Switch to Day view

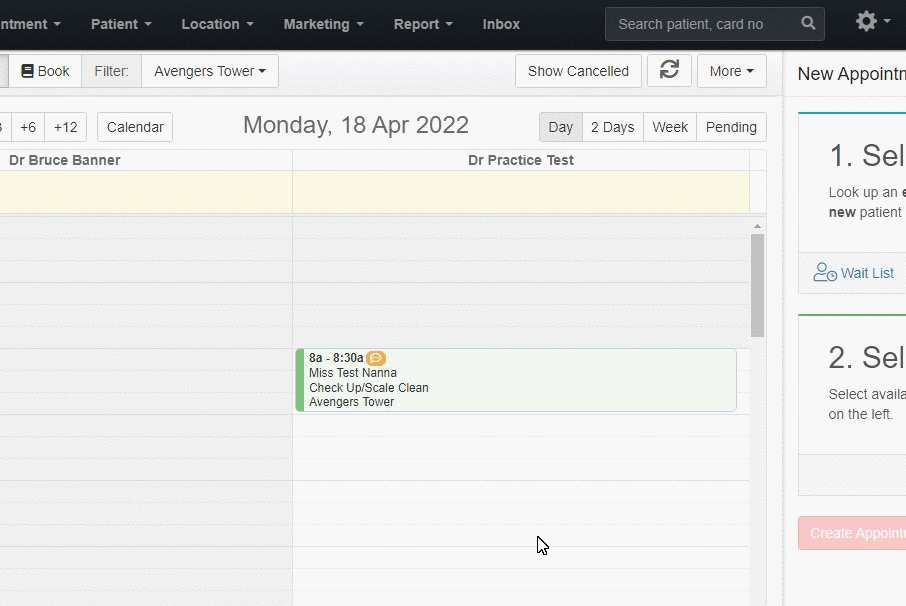[x=560, y=127]
